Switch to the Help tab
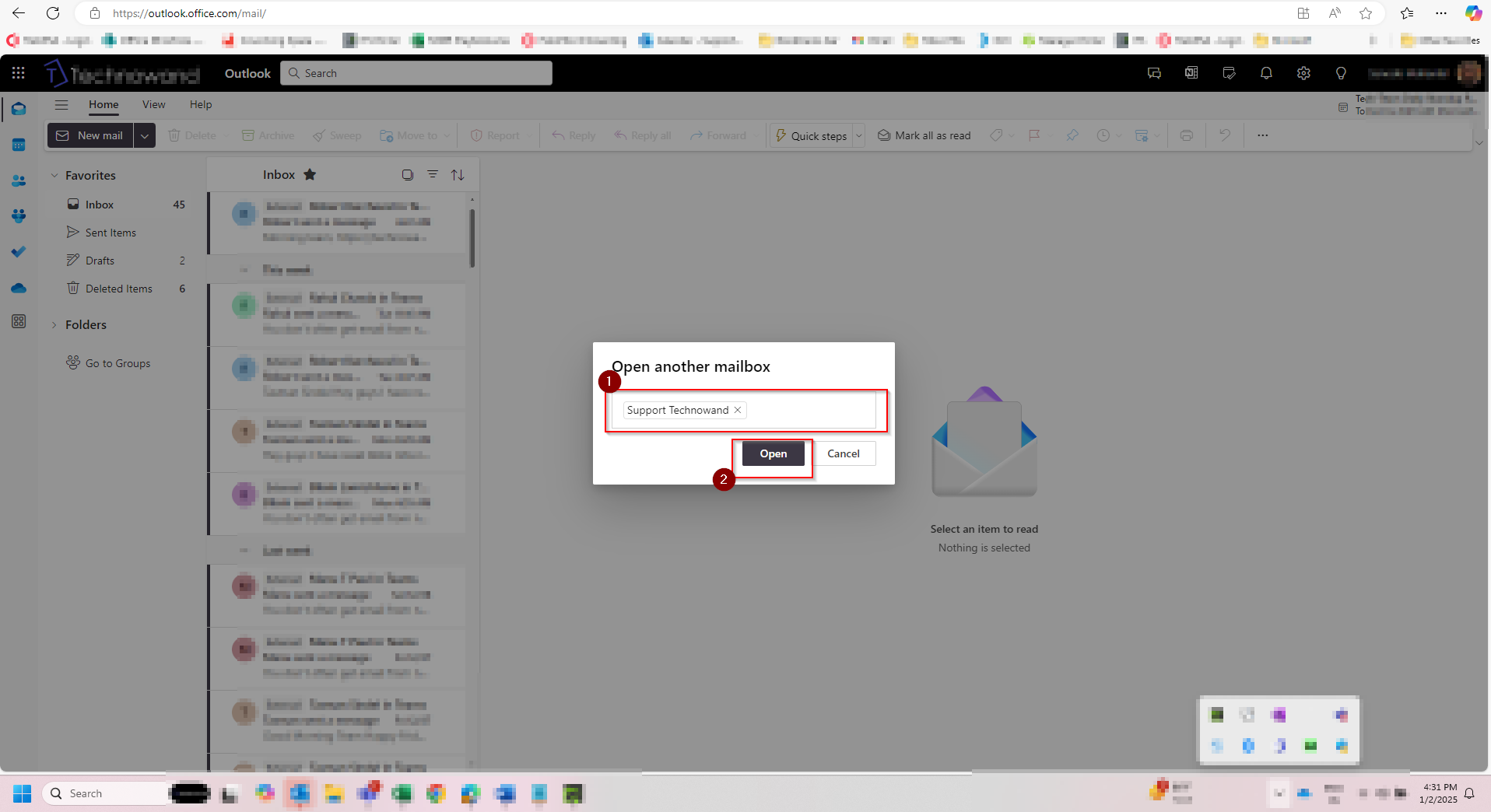 point(201,104)
